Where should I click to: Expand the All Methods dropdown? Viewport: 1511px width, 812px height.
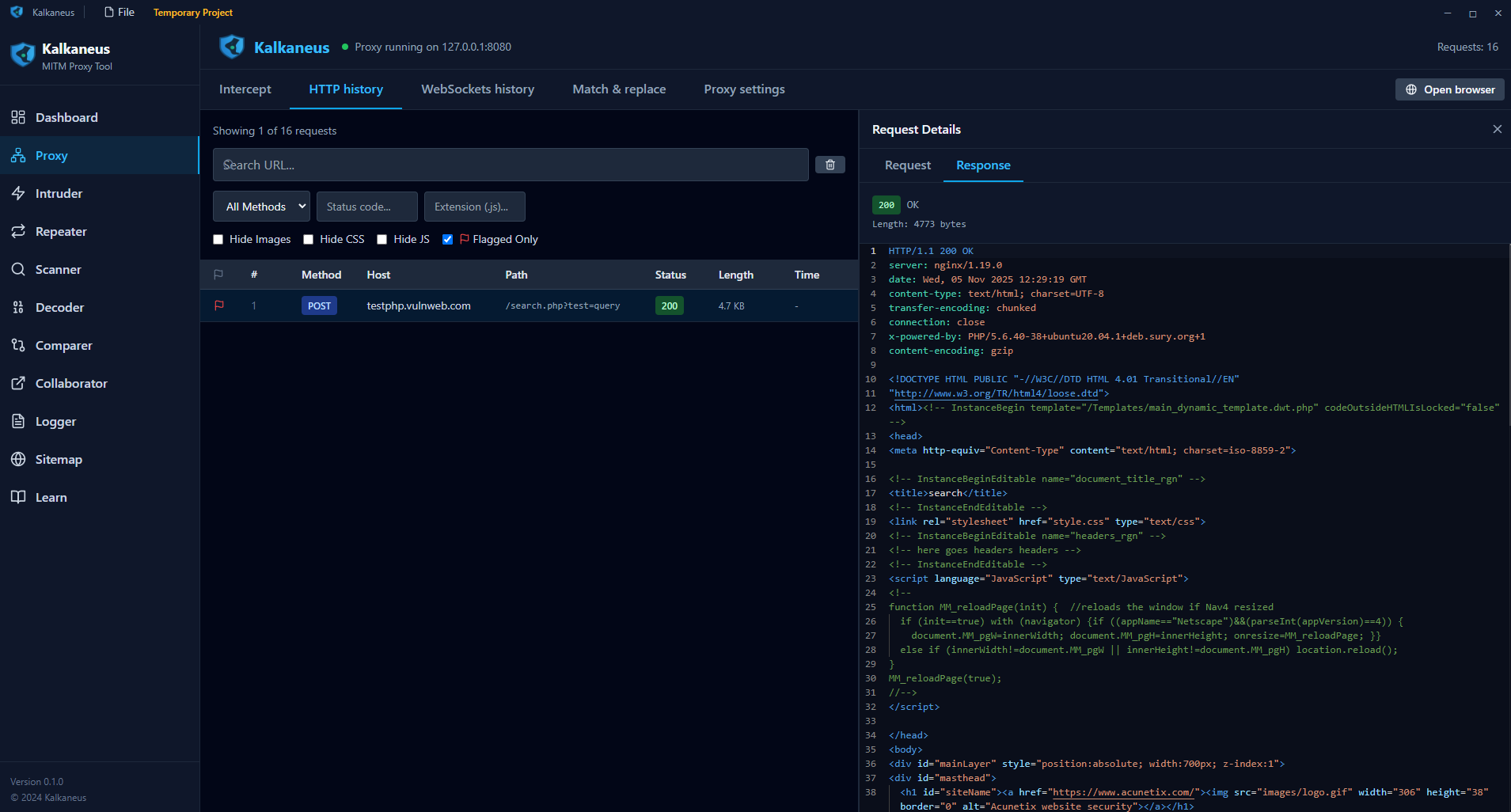(x=261, y=207)
